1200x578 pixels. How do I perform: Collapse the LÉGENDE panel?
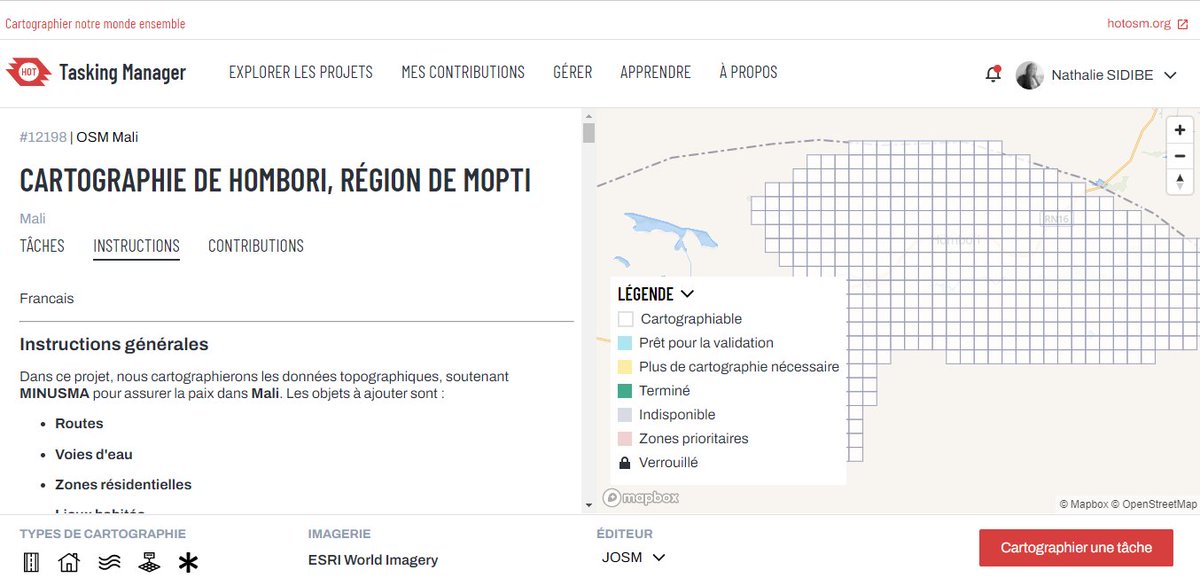[x=656, y=294]
